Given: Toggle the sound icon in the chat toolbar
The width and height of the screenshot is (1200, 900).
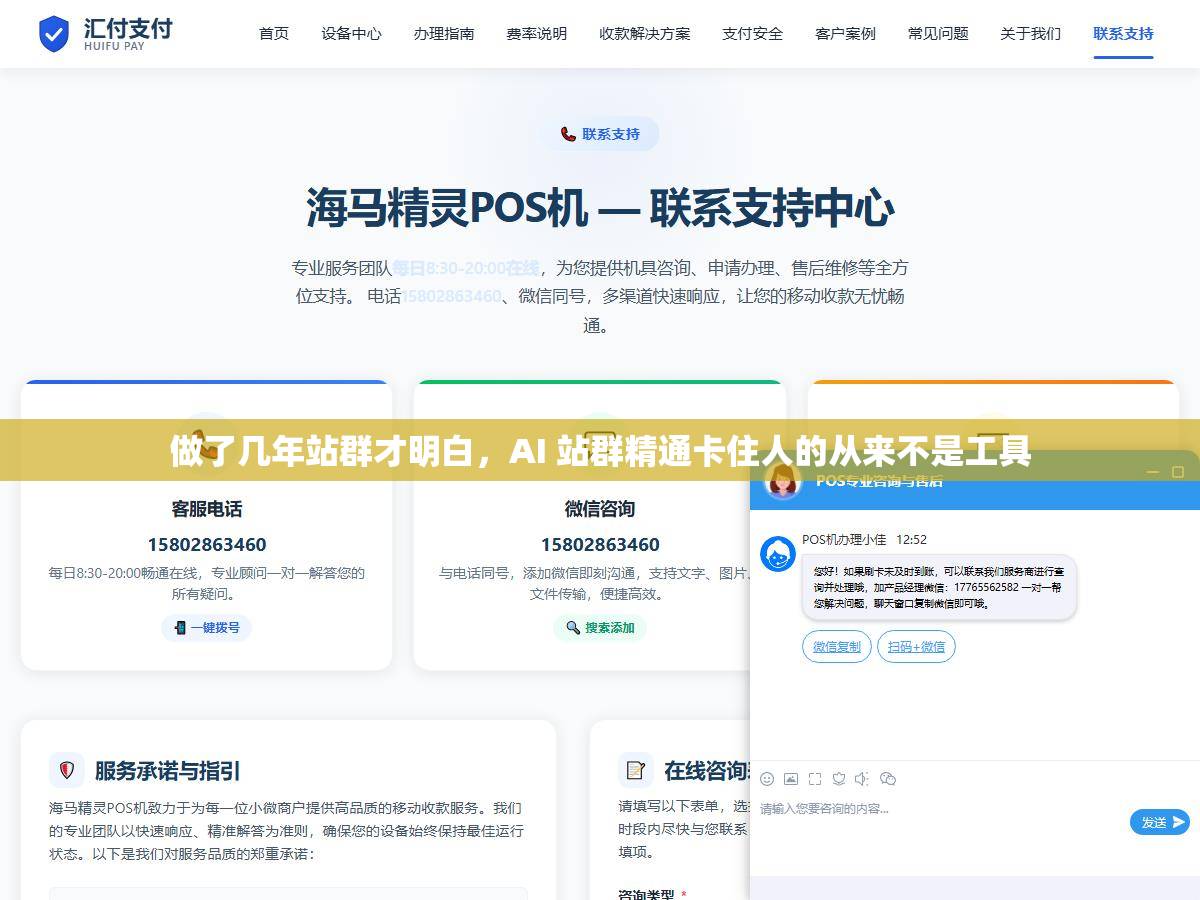Looking at the screenshot, I should click(x=862, y=778).
